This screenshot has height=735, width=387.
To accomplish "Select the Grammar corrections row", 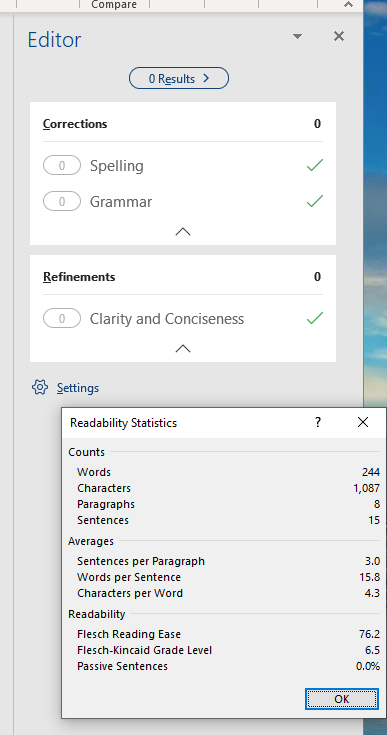I will tap(183, 202).
